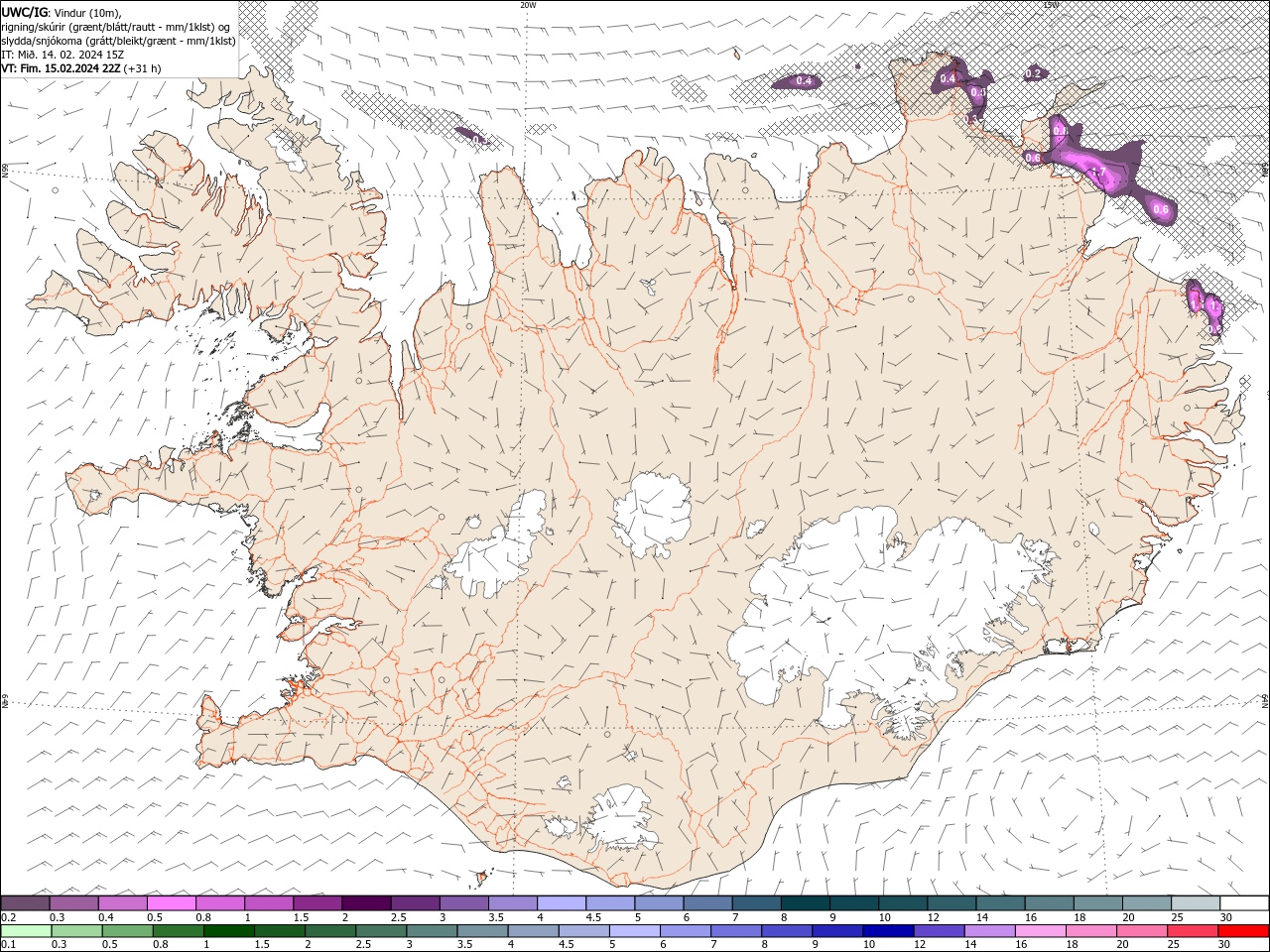Click the '0.1' label on the rain scale

click(8, 944)
